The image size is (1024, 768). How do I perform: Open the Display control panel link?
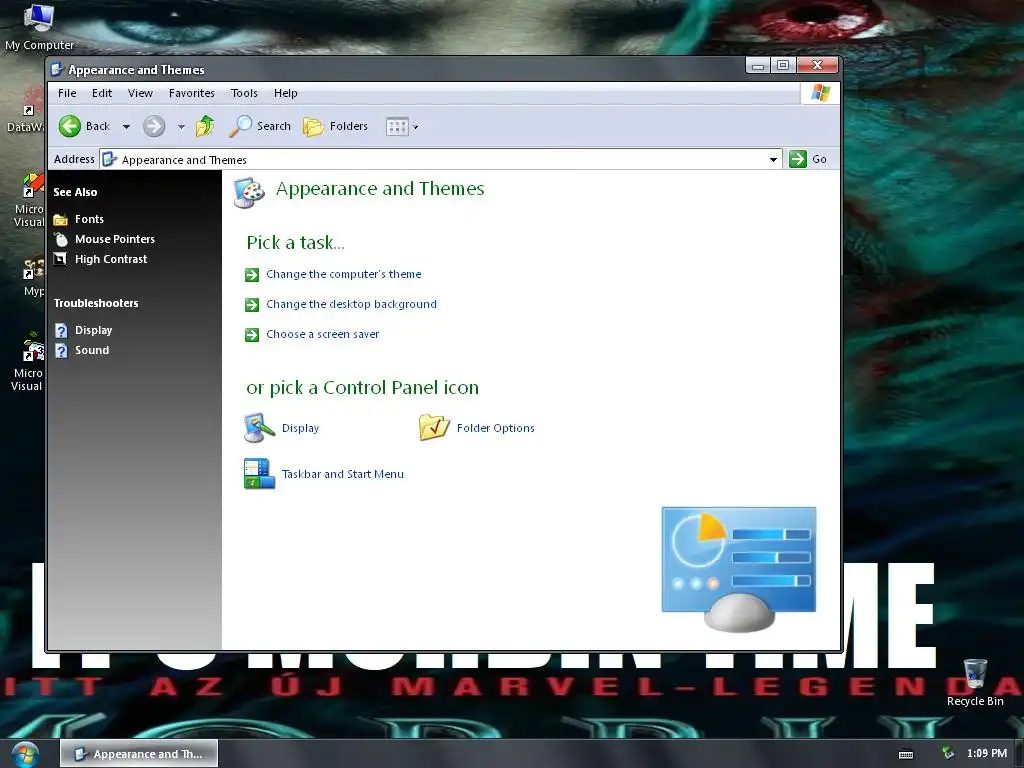coord(300,428)
